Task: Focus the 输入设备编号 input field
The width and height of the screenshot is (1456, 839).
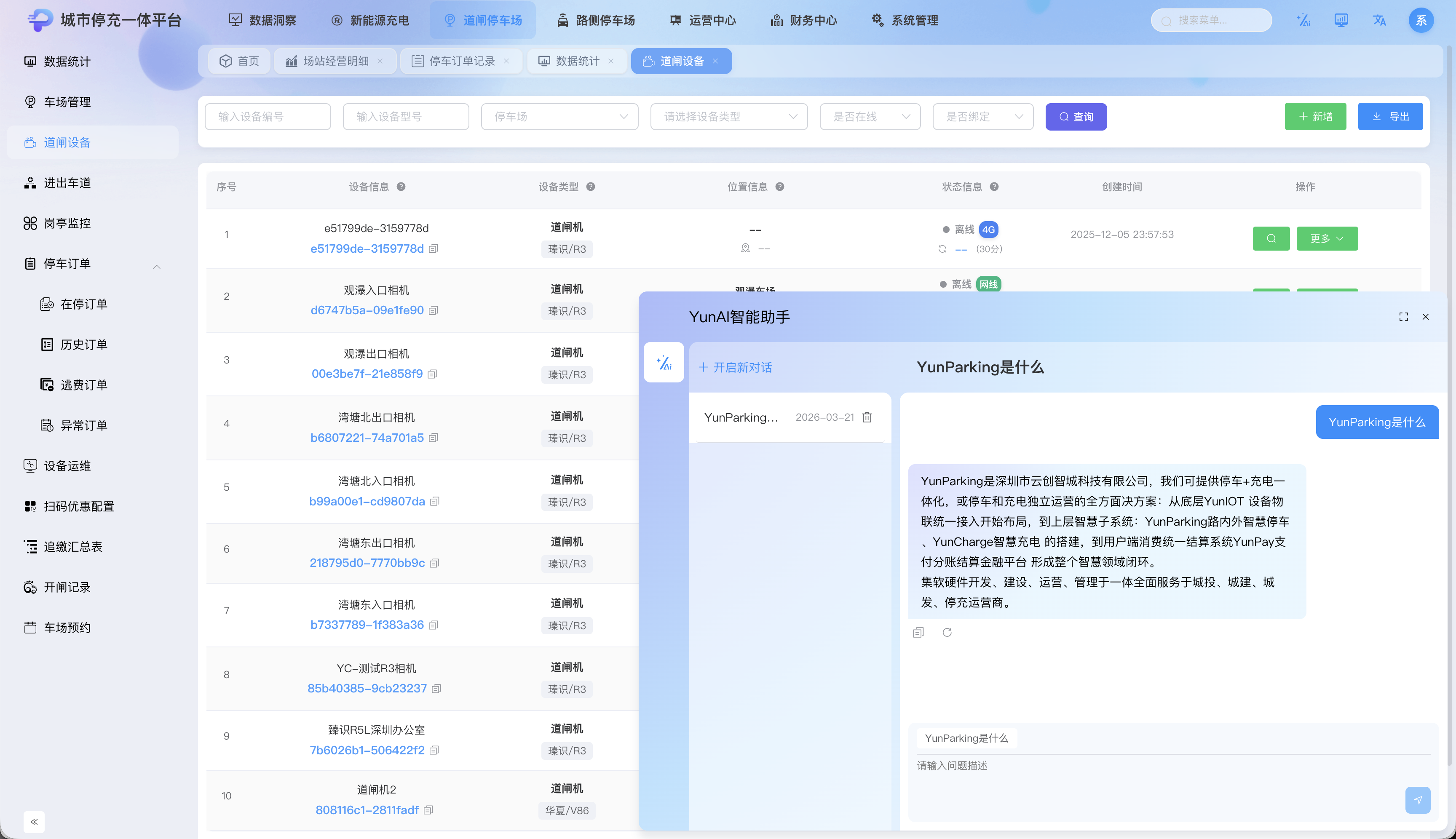Action: point(268,117)
